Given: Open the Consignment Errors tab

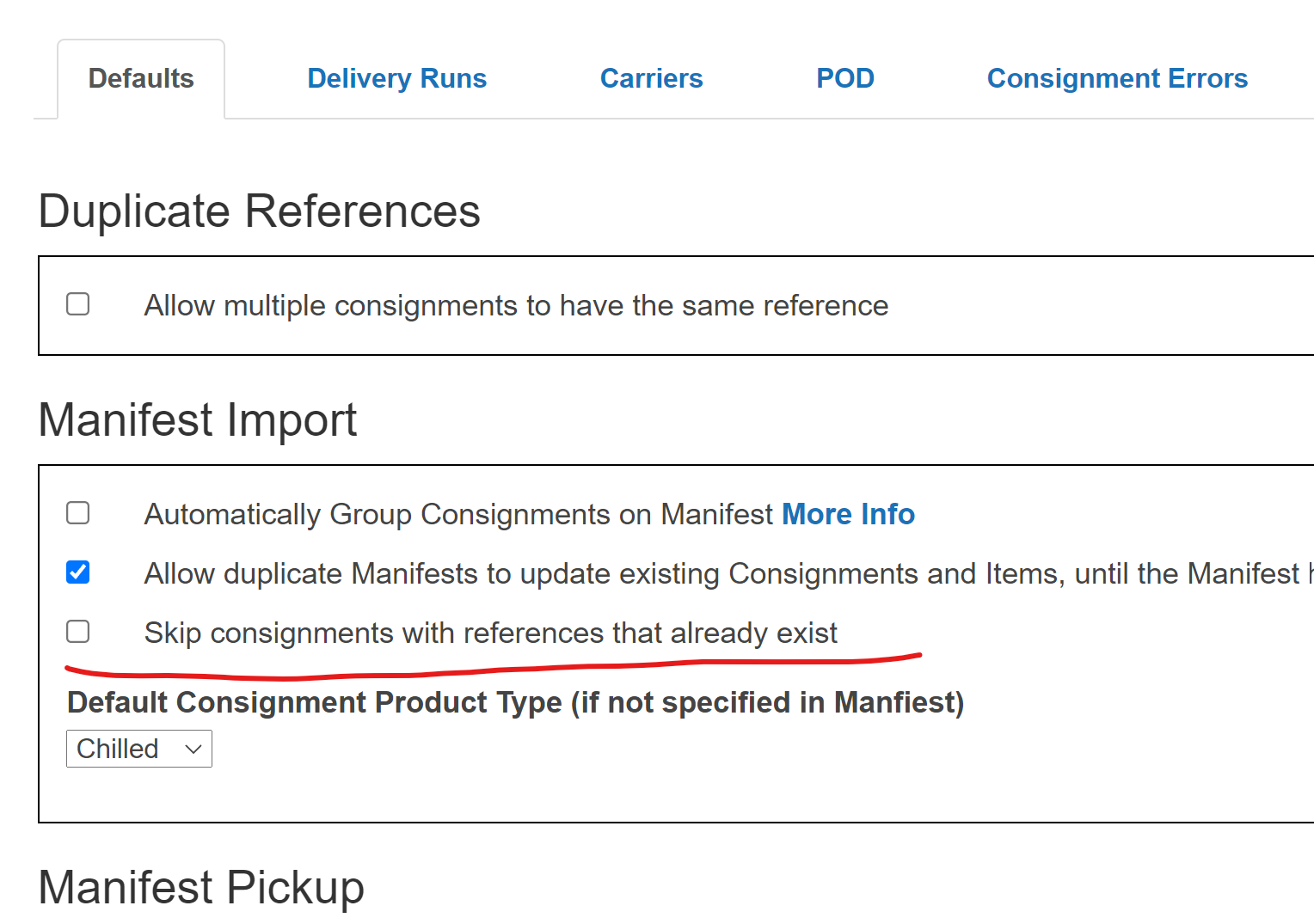Looking at the screenshot, I should click(1116, 78).
